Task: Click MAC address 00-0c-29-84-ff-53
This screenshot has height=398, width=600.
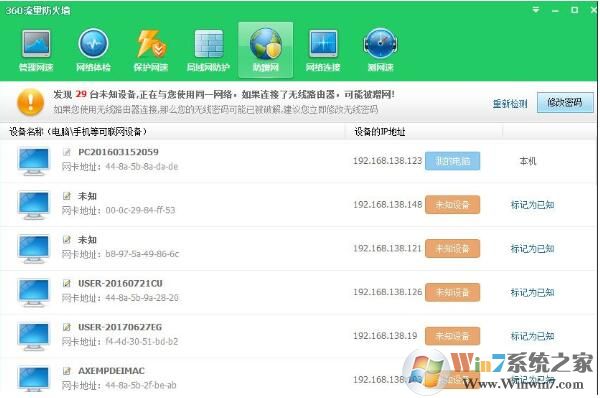Action: coord(140,210)
